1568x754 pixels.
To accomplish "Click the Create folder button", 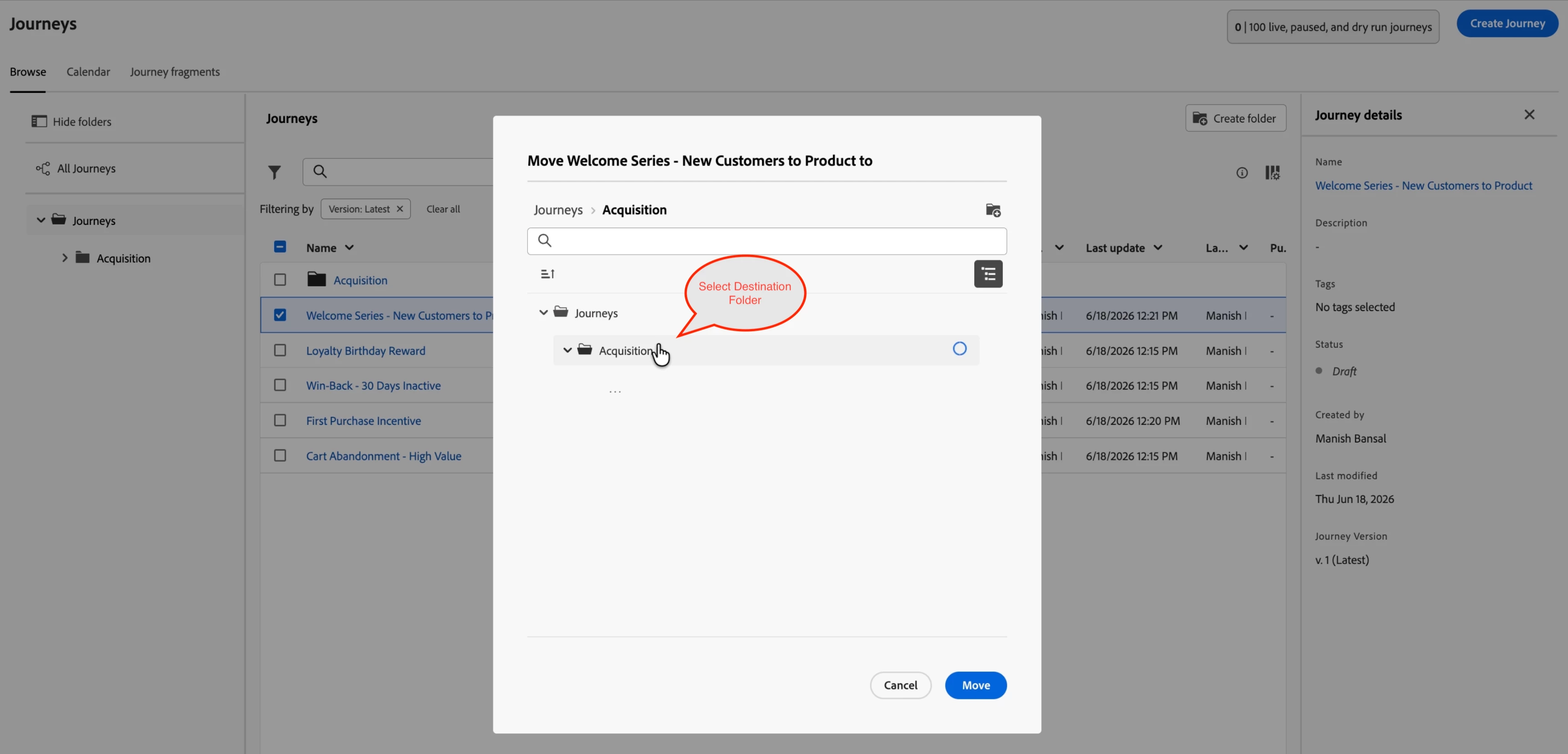I will coord(1235,118).
